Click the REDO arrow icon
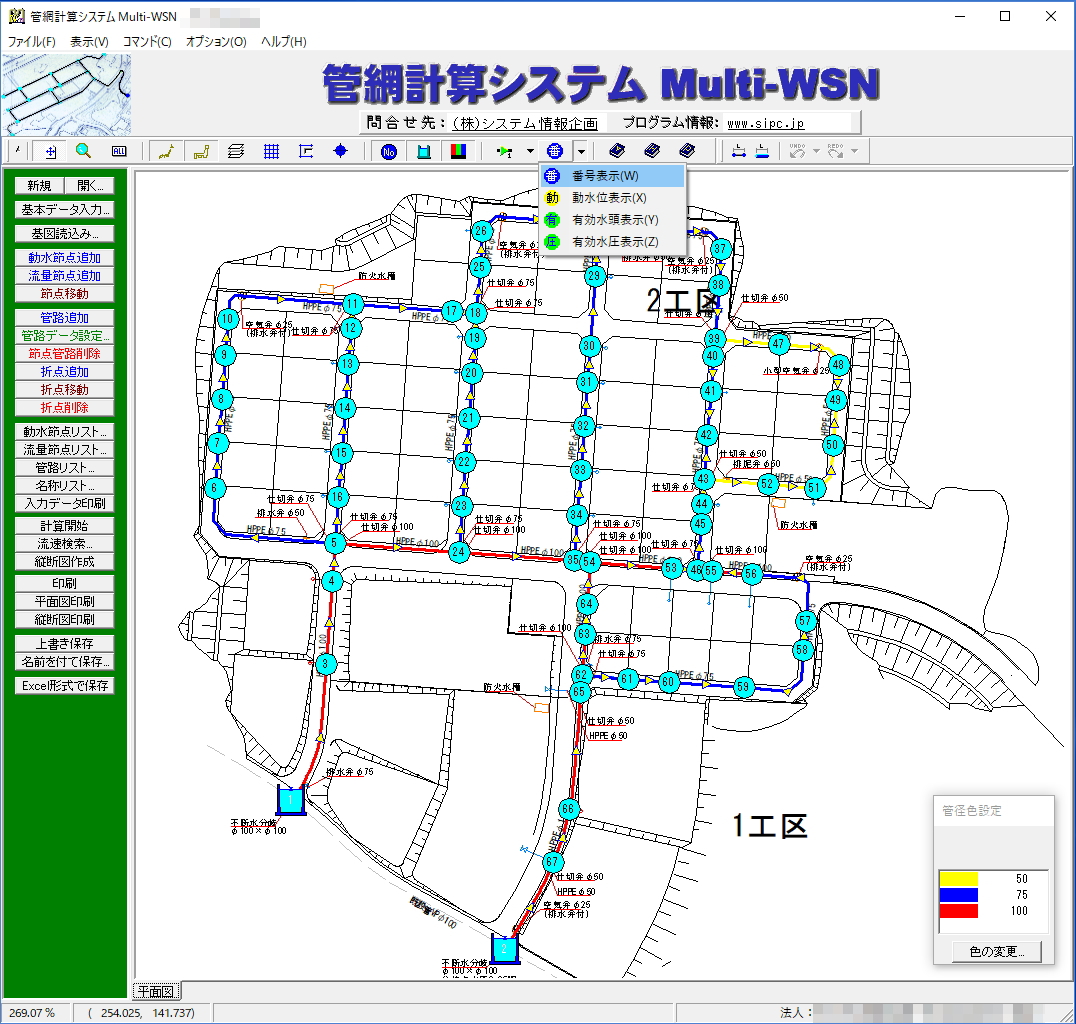 835,152
